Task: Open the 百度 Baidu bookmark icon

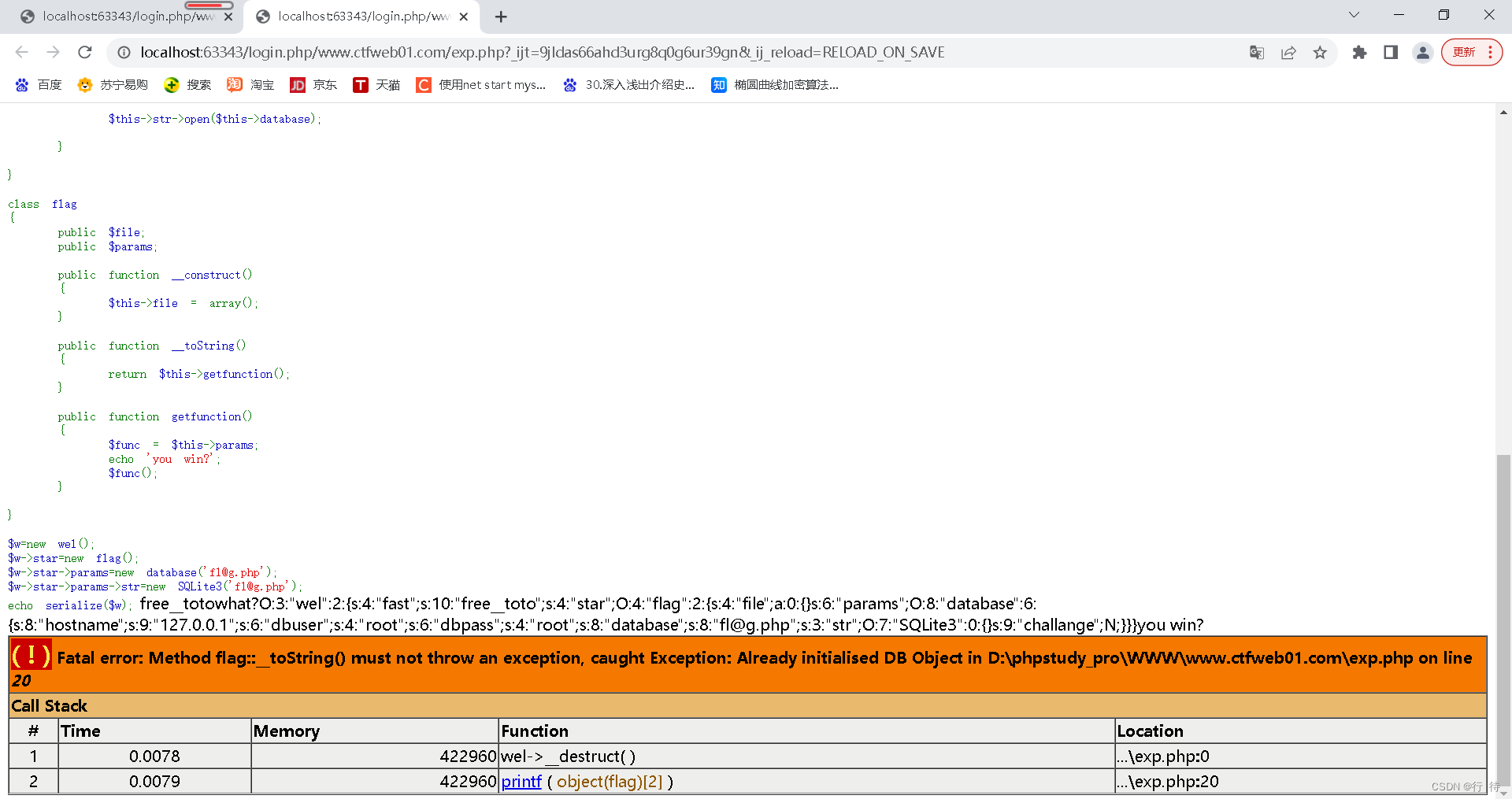Action: coord(21,84)
